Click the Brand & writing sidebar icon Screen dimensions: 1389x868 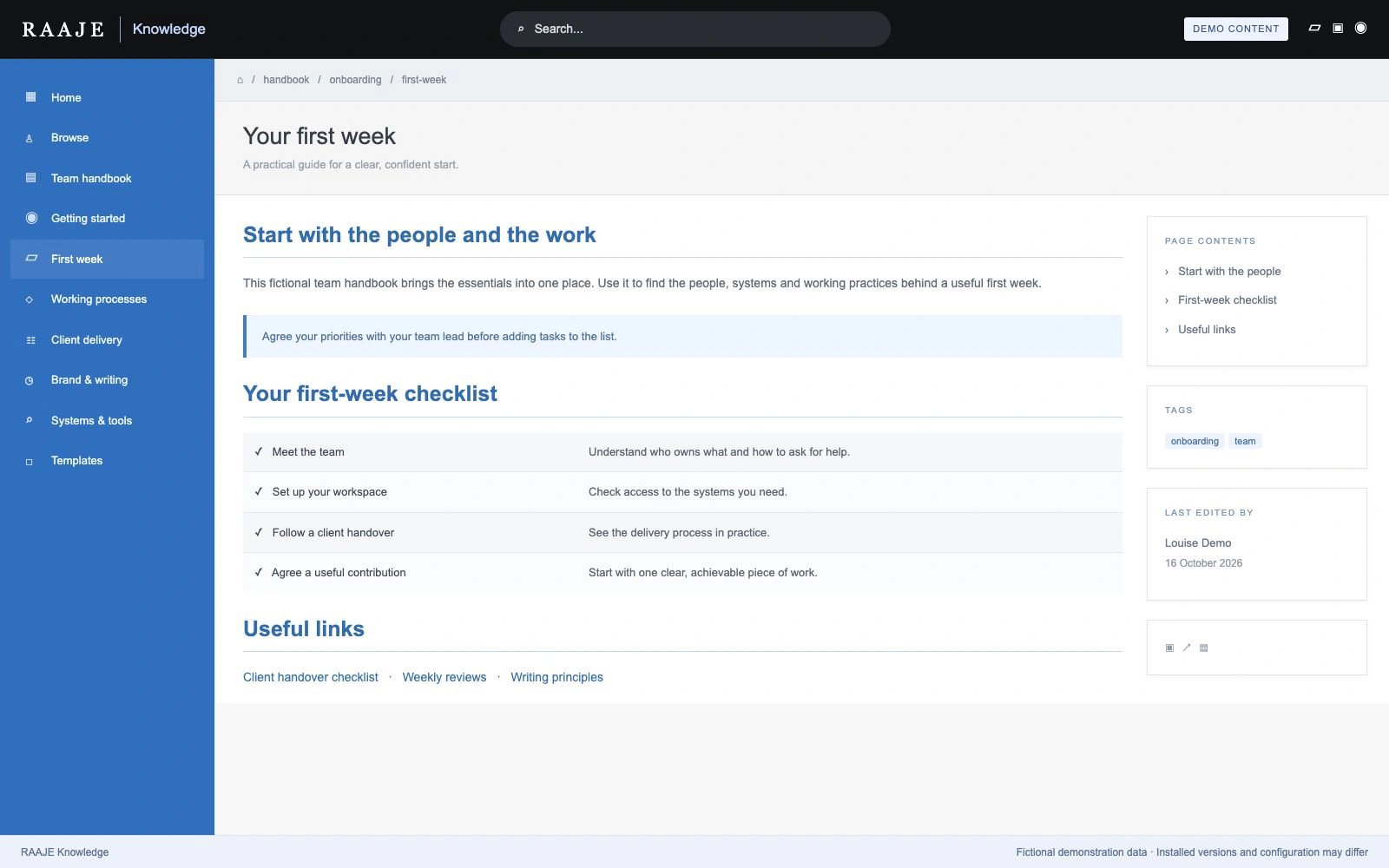click(30, 380)
